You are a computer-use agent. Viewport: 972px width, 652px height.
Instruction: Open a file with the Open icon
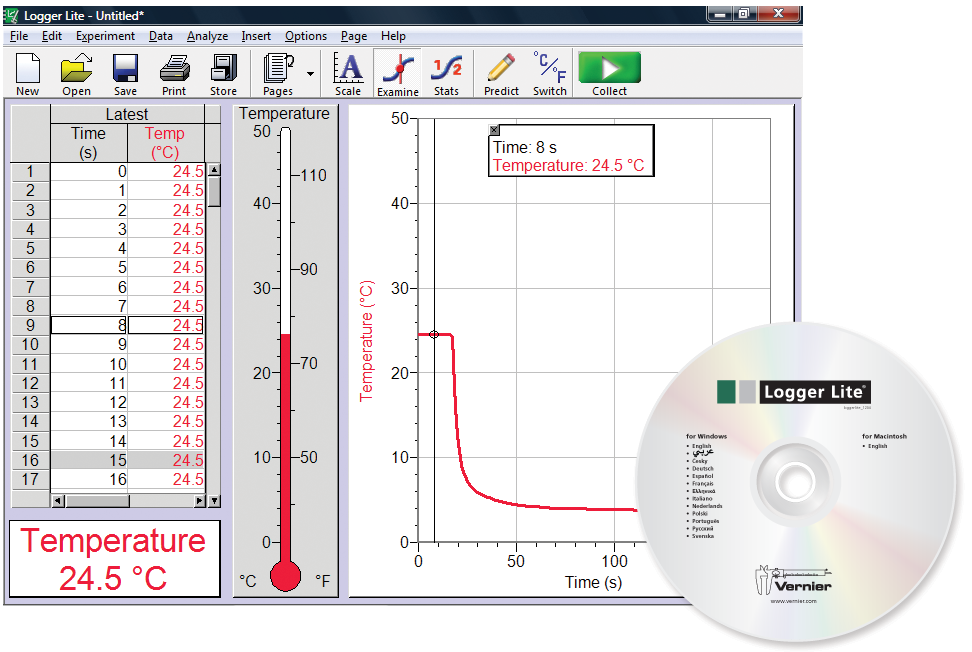(76, 72)
